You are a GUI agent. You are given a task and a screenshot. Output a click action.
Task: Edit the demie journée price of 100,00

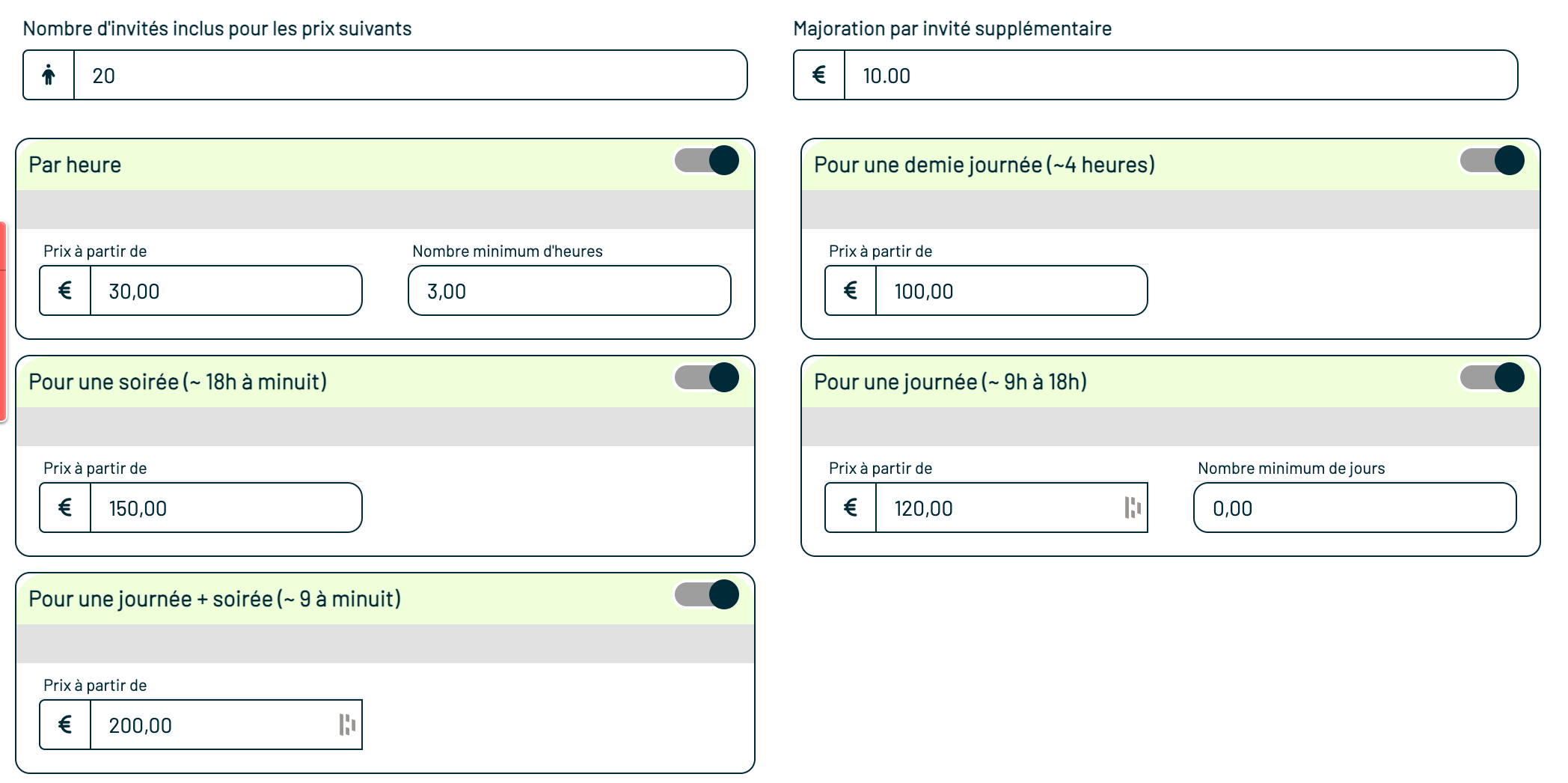point(1010,290)
